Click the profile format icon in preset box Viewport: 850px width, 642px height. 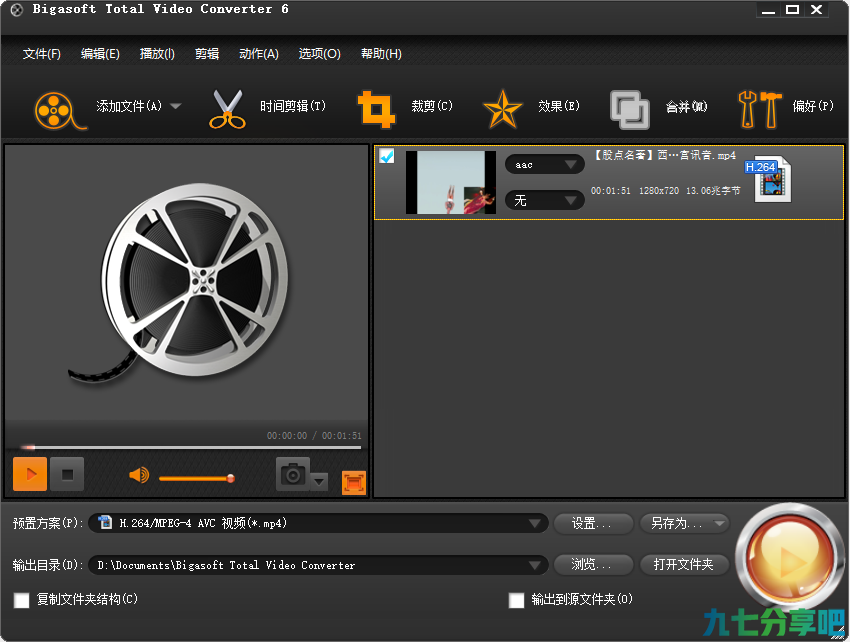coord(105,523)
